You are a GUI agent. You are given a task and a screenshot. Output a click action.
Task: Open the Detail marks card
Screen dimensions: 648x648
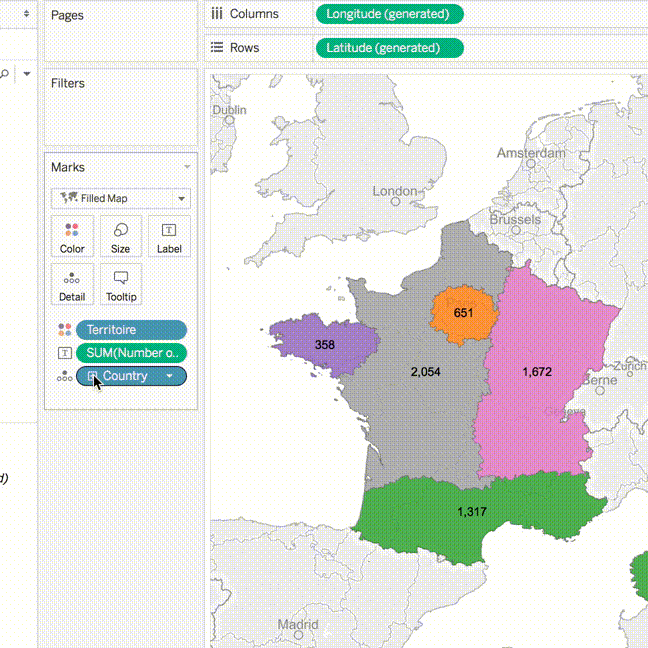[x=72, y=284]
